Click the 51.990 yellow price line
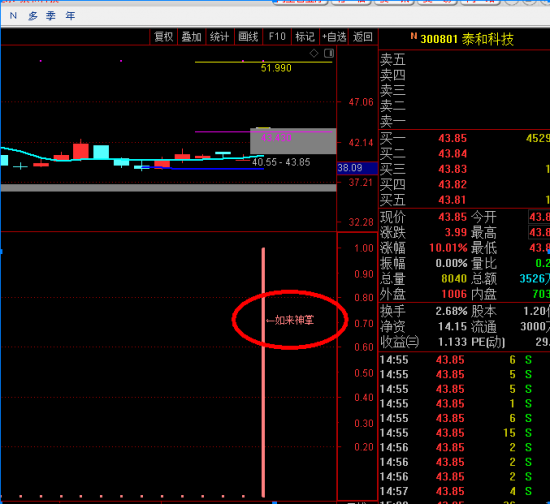The height and width of the screenshot is (504, 550). tap(263, 62)
